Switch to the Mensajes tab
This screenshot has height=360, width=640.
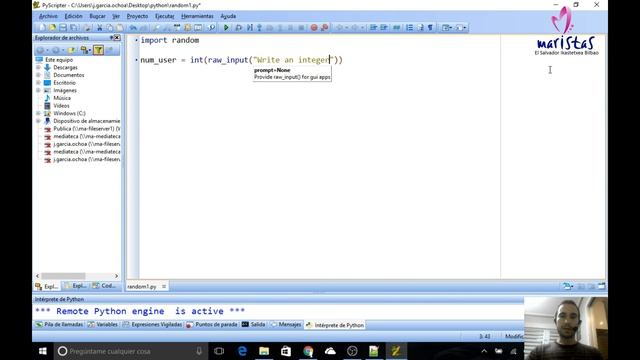click(x=286, y=325)
